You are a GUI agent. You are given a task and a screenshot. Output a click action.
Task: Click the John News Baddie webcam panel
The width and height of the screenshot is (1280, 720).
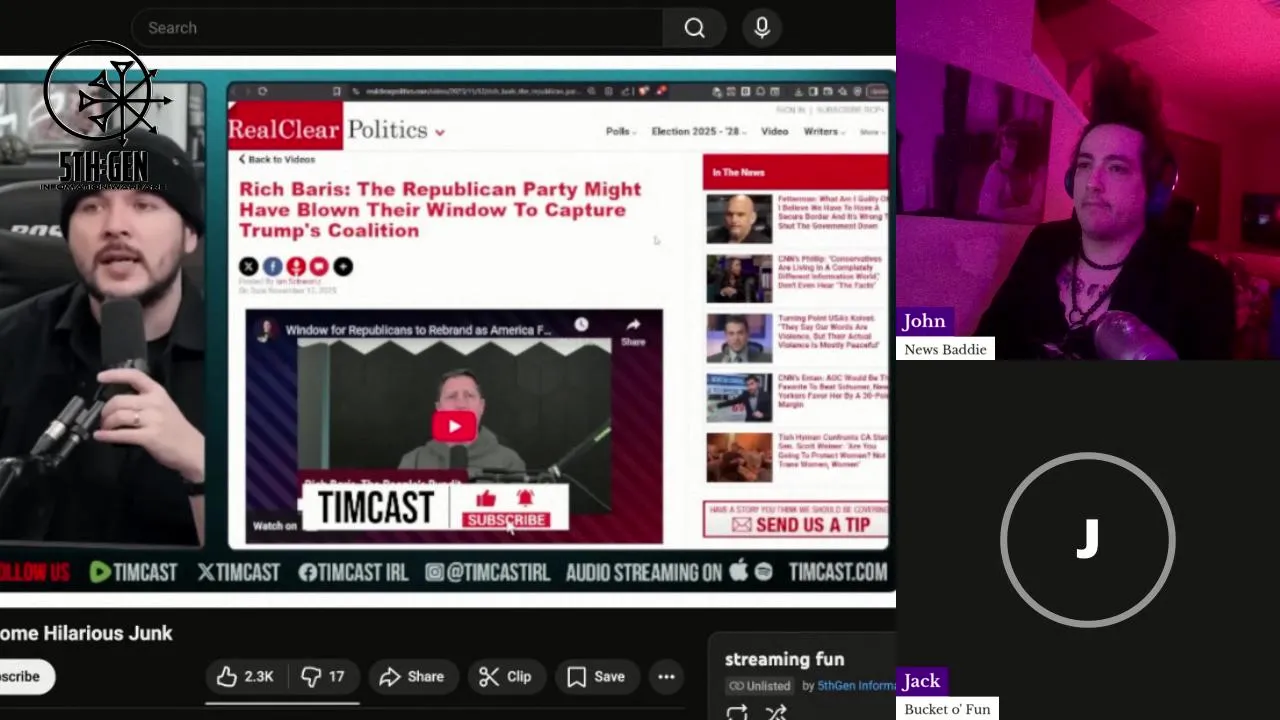(1088, 180)
